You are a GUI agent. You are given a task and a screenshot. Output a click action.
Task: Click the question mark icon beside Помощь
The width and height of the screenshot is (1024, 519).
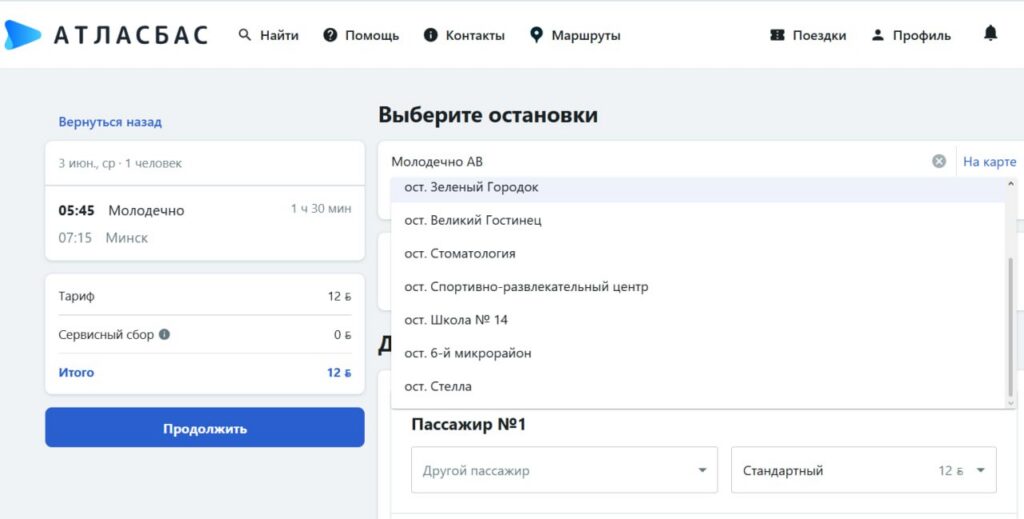click(x=330, y=35)
